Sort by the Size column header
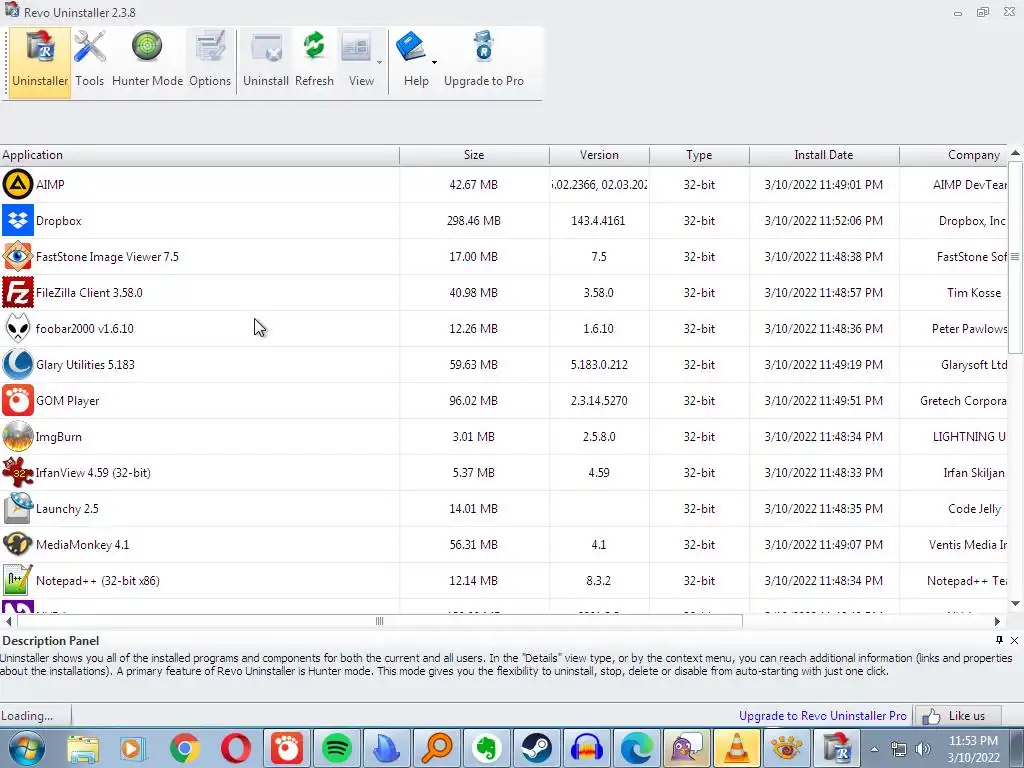Screen dimensions: 1024x768 474,155
